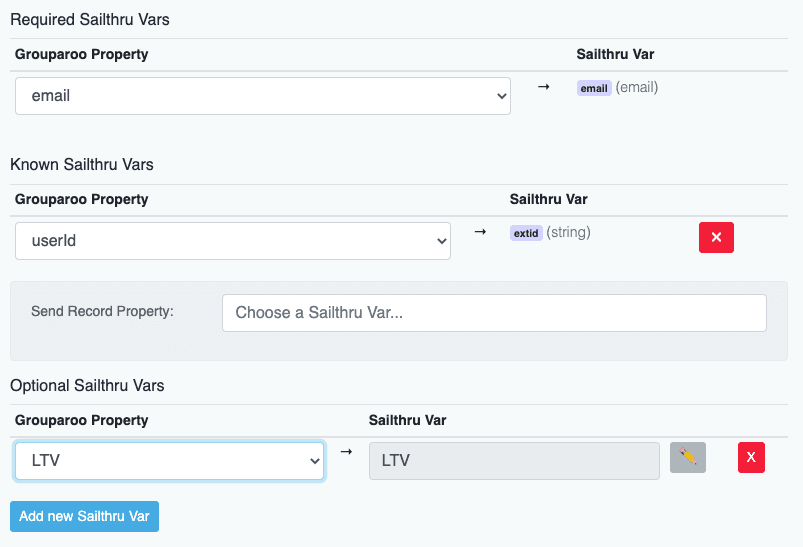803x547 pixels.
Task: Click the extid Sailthru Var badge
Action: coord(526,233)
